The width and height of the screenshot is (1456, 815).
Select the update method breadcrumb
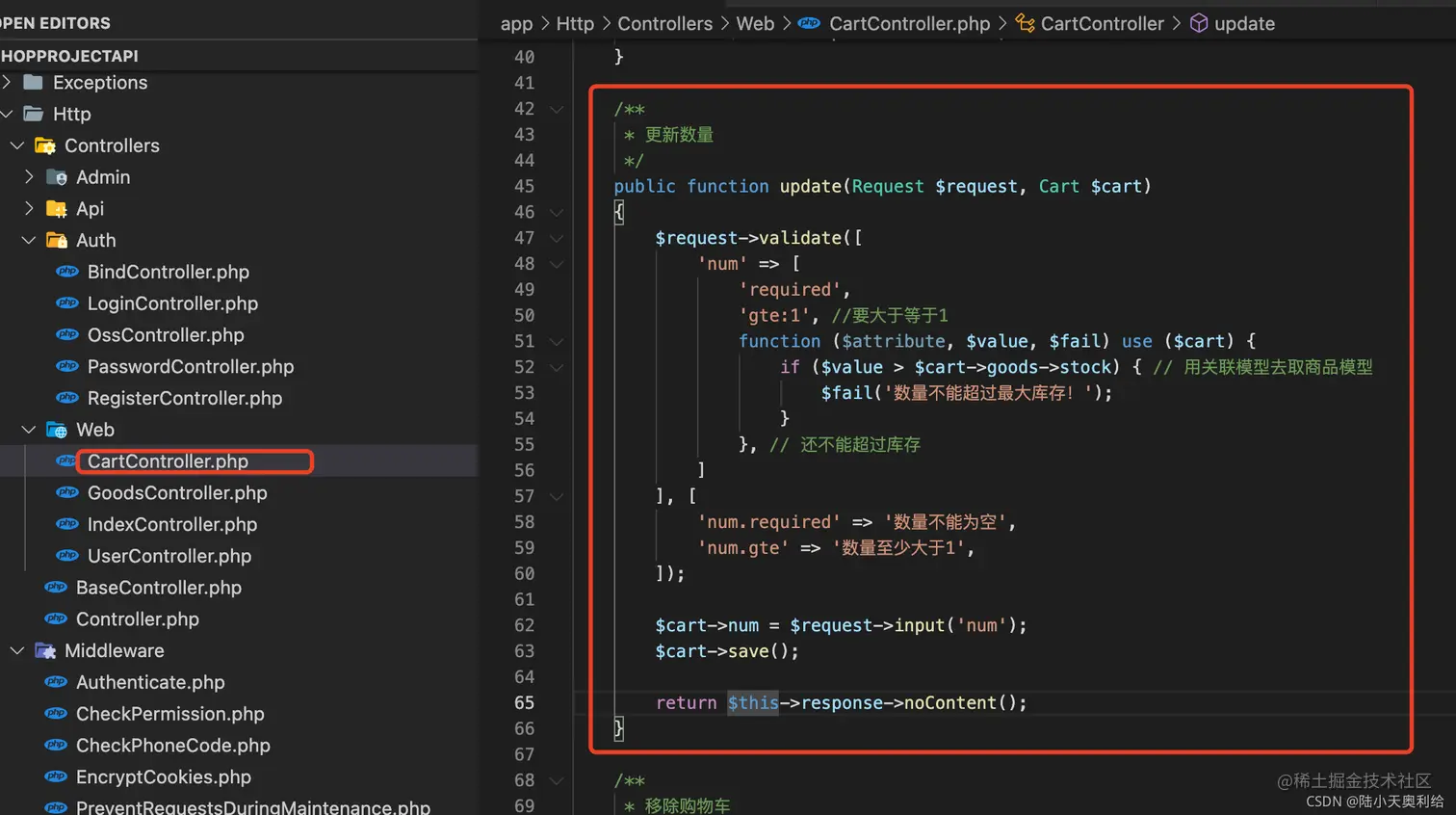tap(1244, 23)
